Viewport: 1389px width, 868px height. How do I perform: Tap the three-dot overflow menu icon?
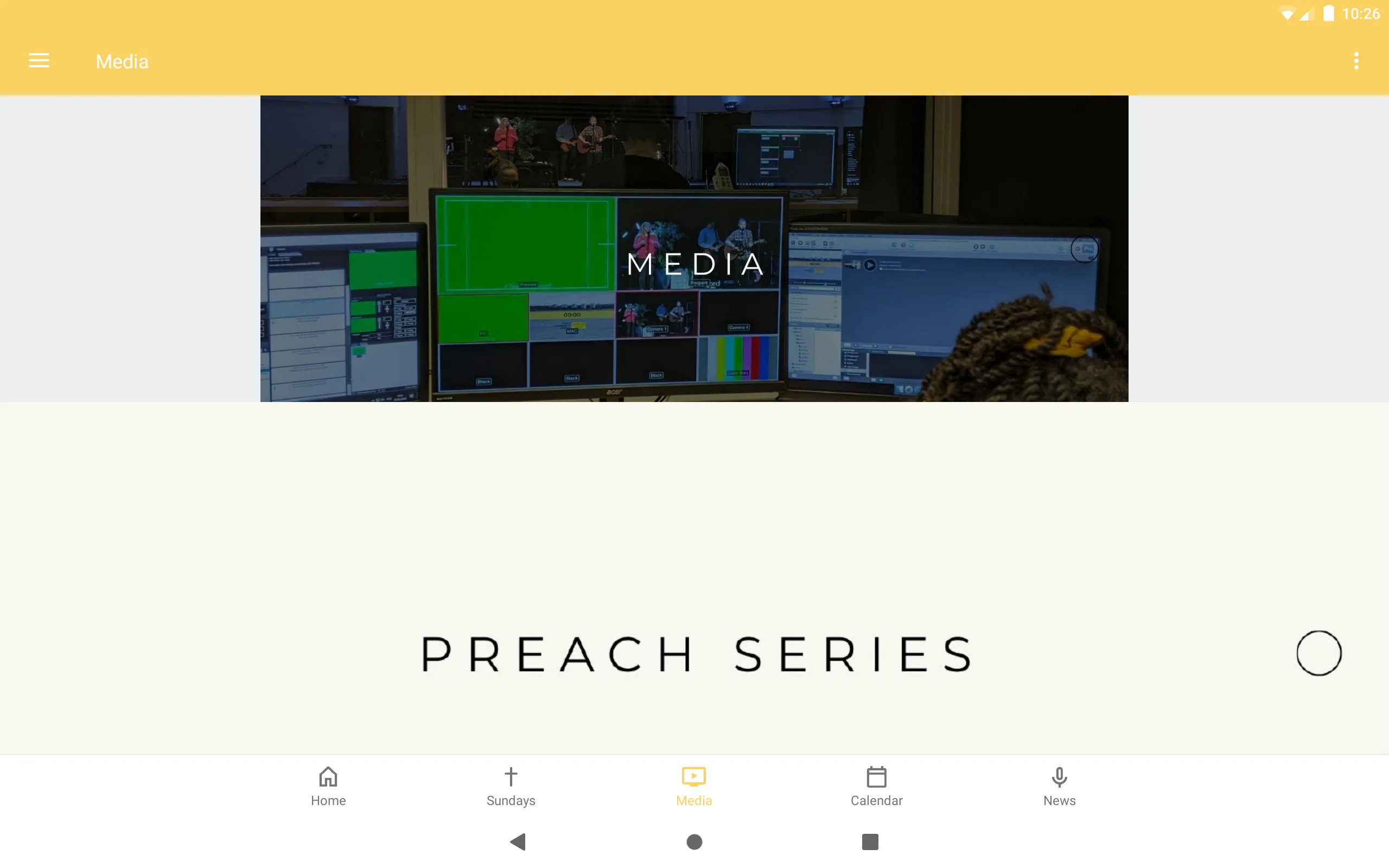[1356, 61]
